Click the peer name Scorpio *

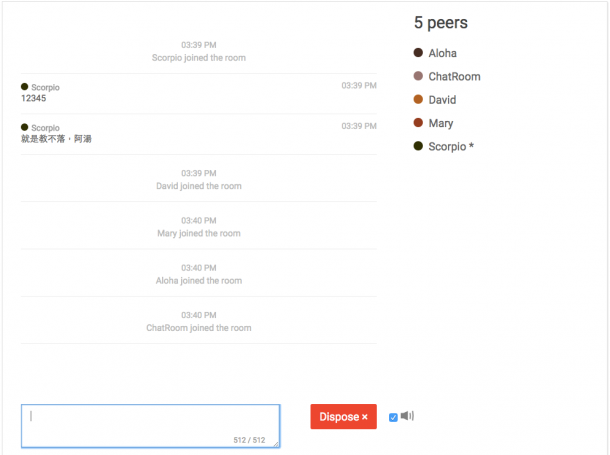point(451,146)
